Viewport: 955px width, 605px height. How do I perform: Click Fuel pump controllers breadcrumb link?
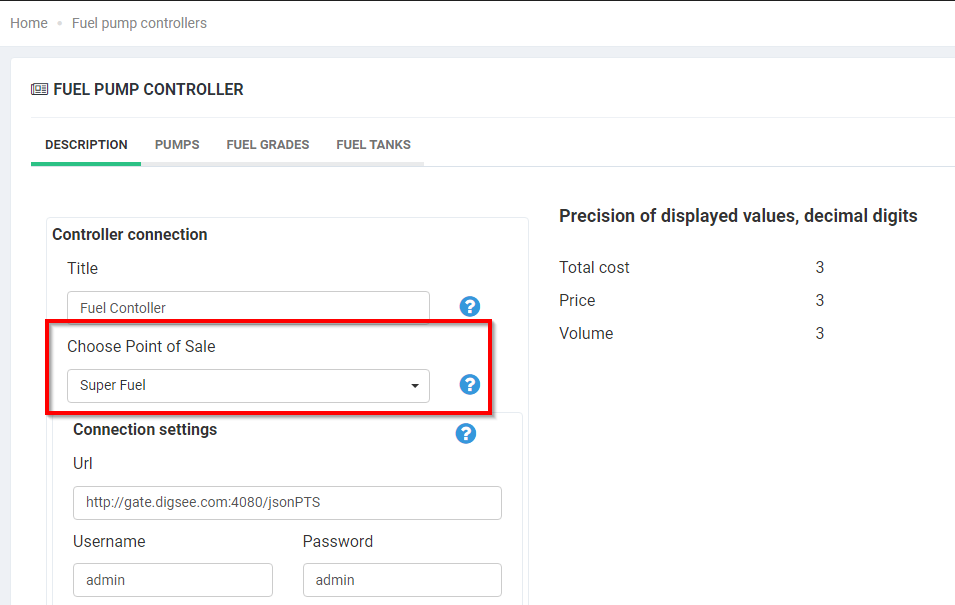click(x=139, y=23)
